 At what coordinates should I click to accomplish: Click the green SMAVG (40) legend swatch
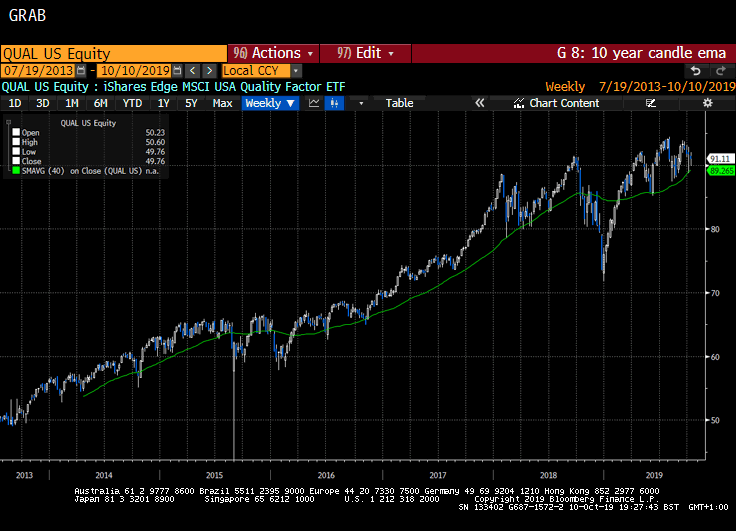point(16,171)
